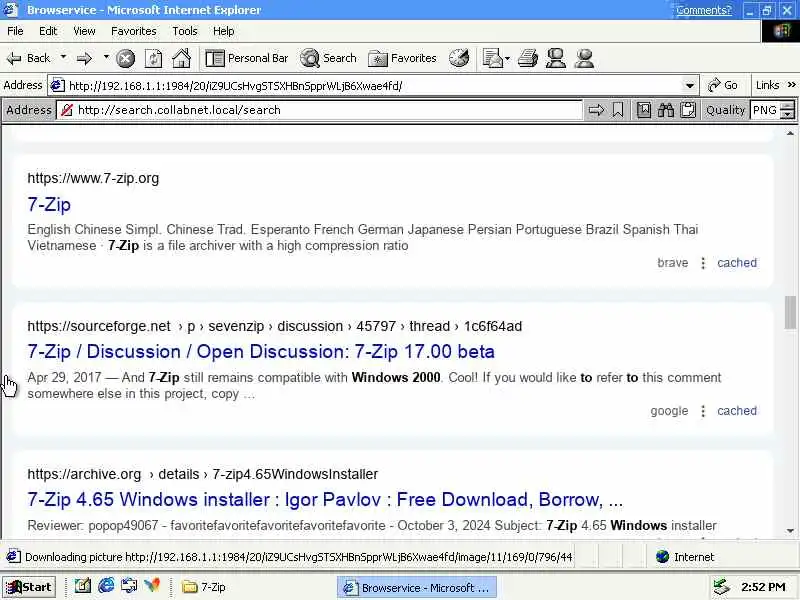Click the Browservice bookmark icon

click(617, 110)
